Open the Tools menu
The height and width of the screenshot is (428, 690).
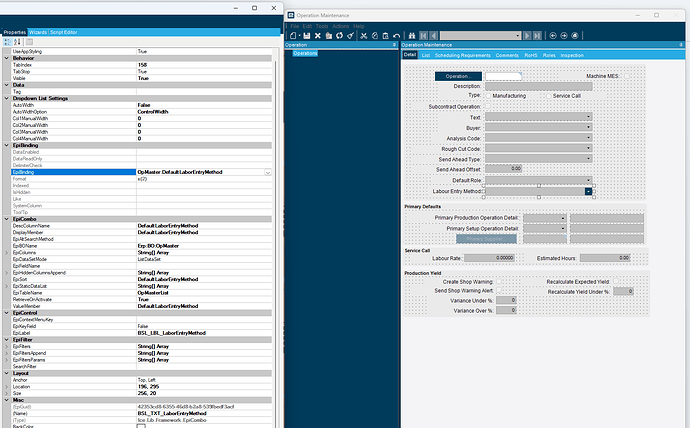322,26
